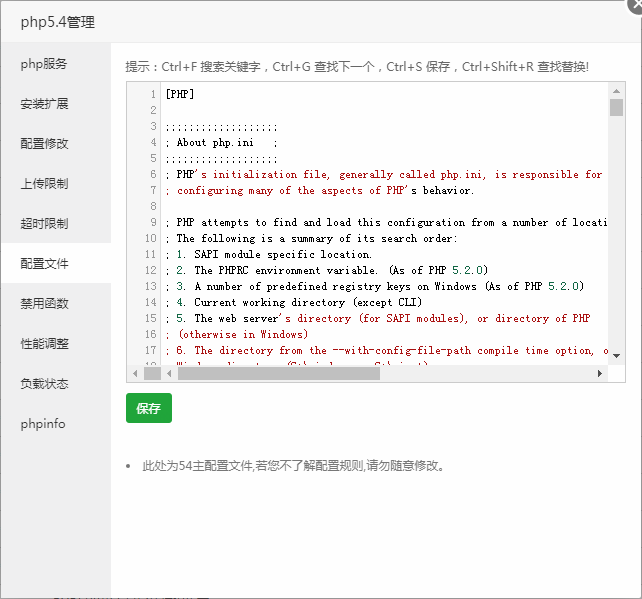Click 'A number of predefined registry keys' line
The width and height of the screenshot is (642, 599).
coord(375,287)
